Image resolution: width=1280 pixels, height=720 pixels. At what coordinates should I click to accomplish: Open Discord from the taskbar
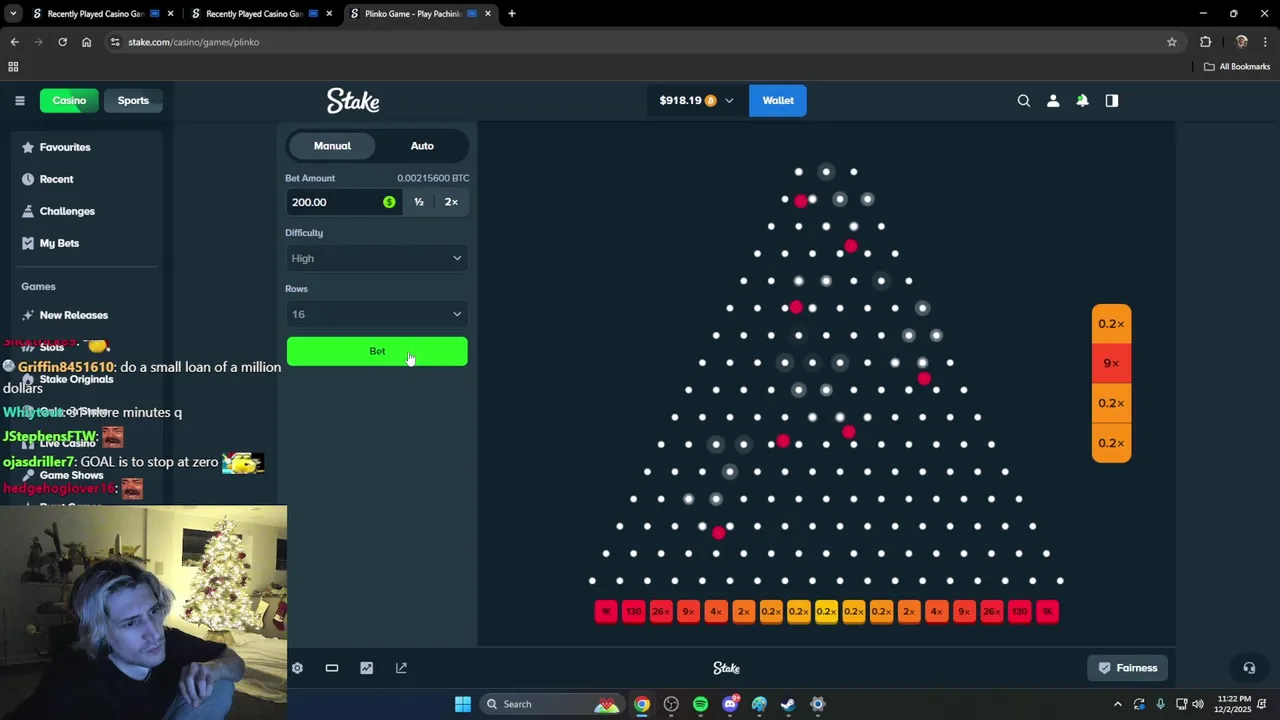click(730, 704)
